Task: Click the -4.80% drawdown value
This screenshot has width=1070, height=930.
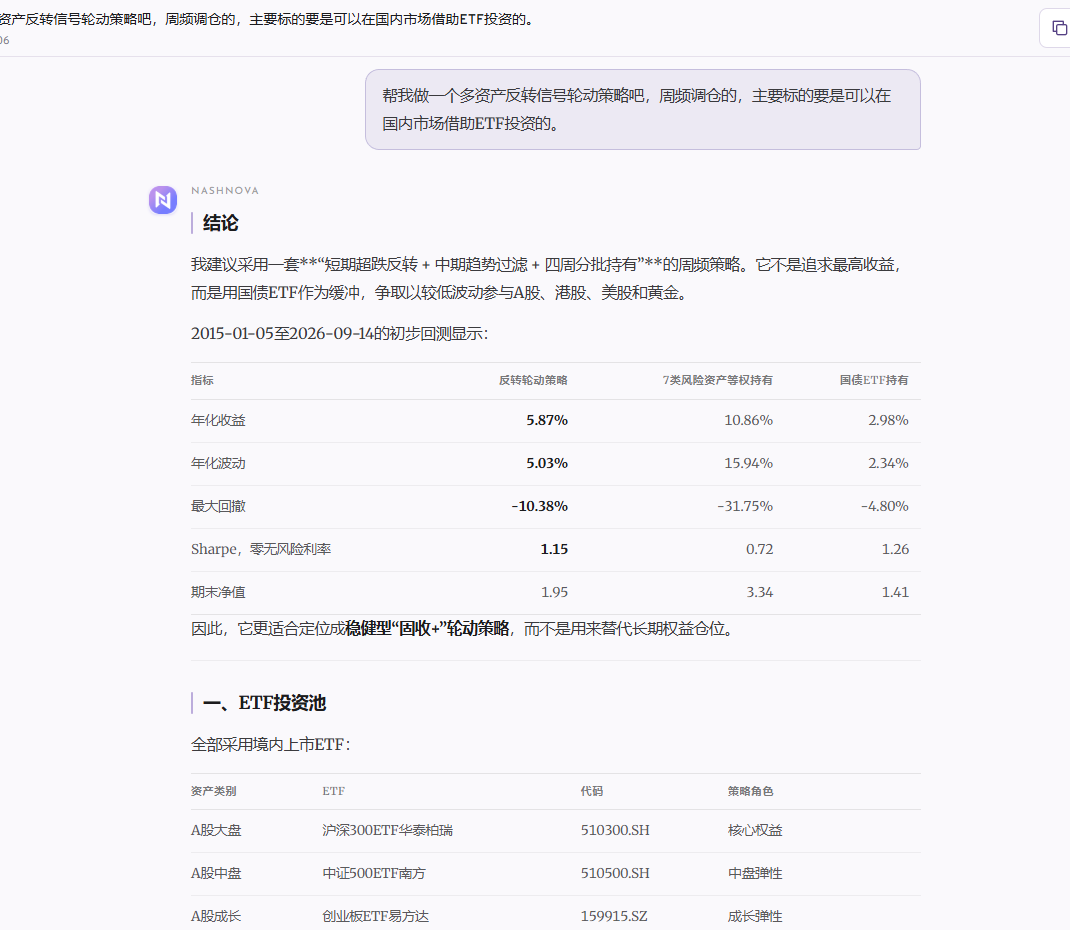Action: pos(884,506)
